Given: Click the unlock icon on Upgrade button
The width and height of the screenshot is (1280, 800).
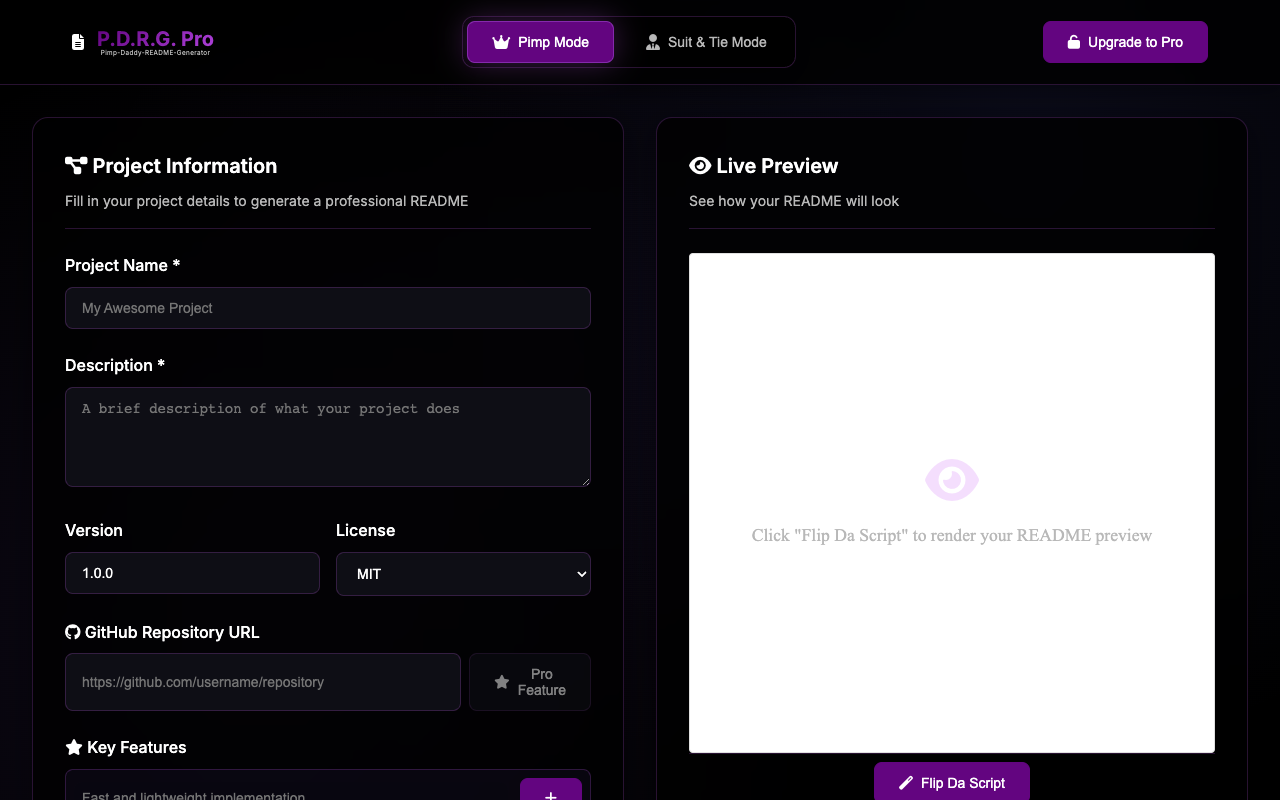Looking at the screenshot, I should click(x=1073, y=42).
